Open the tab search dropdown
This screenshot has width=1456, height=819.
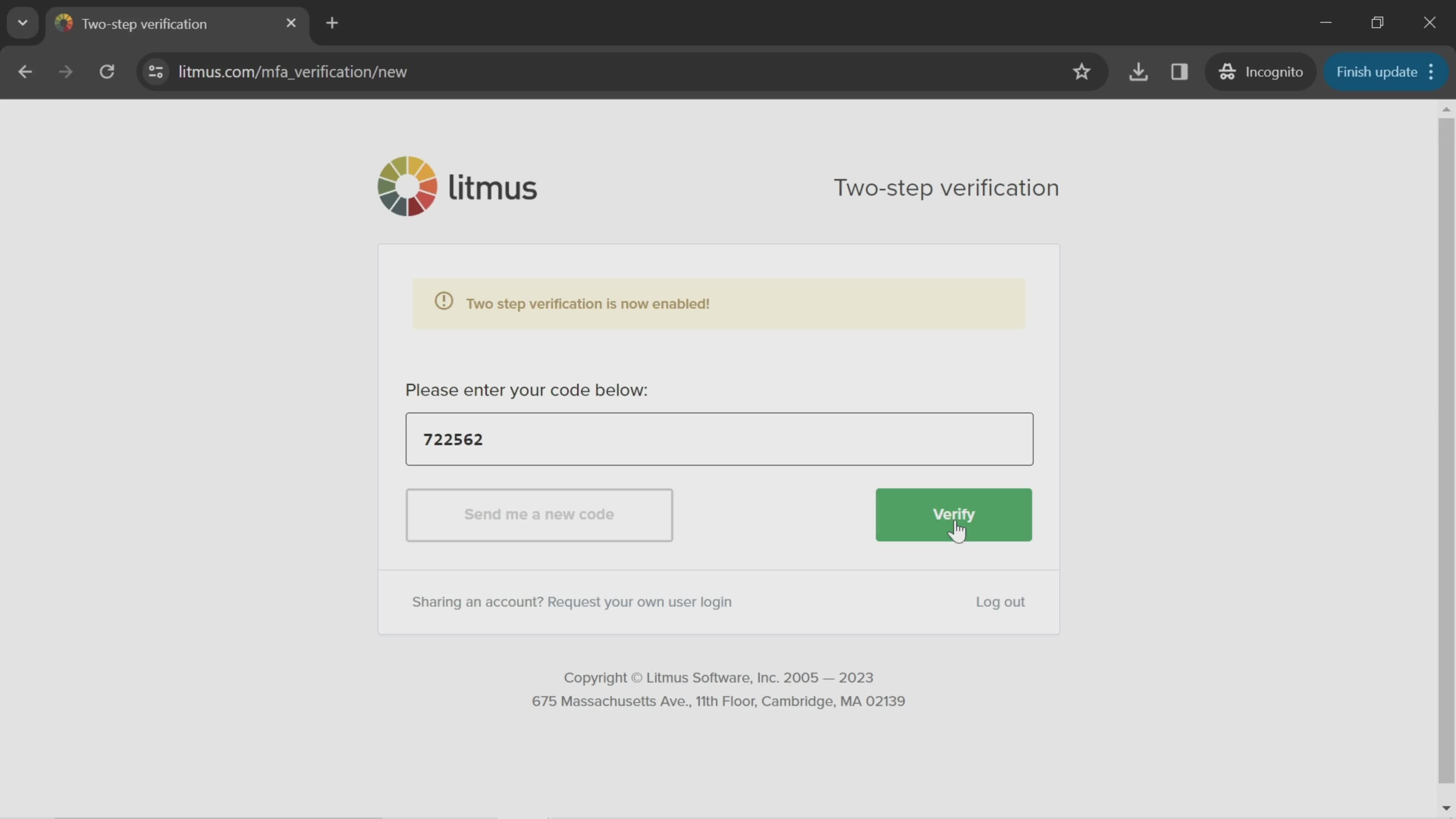pyautogui.click(x=23, y=23)
